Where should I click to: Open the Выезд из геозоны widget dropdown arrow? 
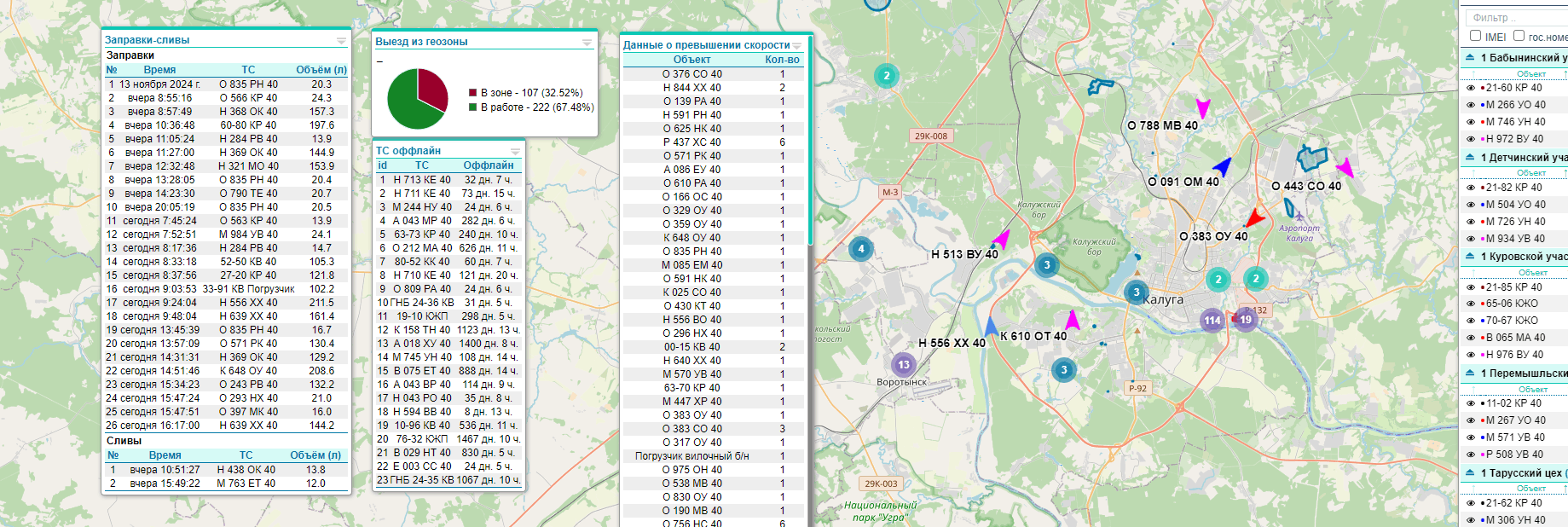(587, 43)
